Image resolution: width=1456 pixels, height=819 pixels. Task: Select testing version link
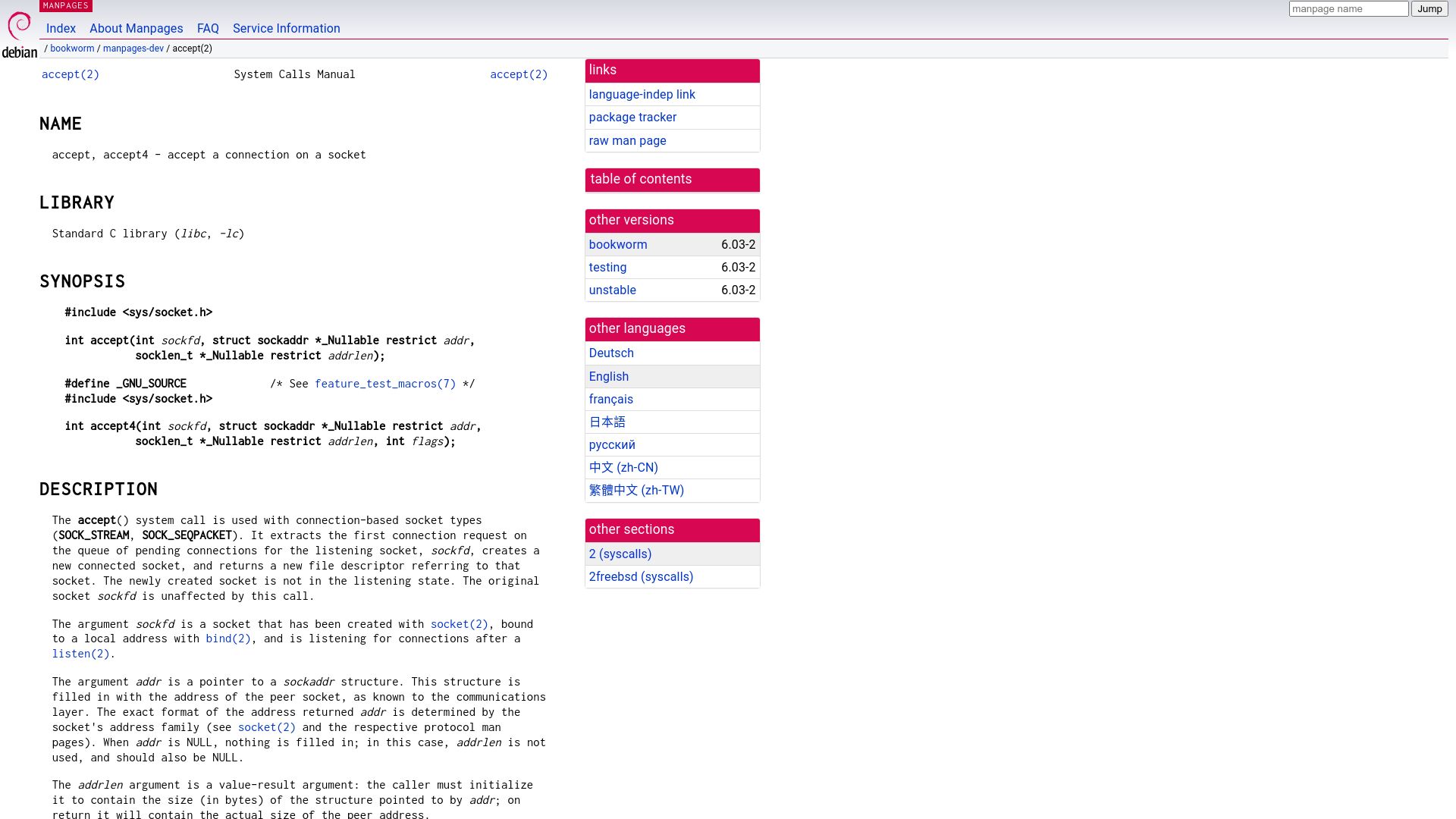pos(607,268)
